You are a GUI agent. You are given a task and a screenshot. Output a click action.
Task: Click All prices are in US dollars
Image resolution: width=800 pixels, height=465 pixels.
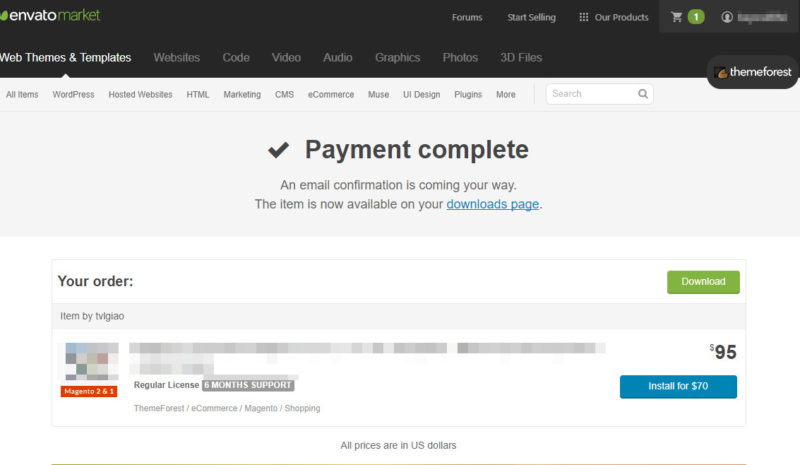(398, 445)
